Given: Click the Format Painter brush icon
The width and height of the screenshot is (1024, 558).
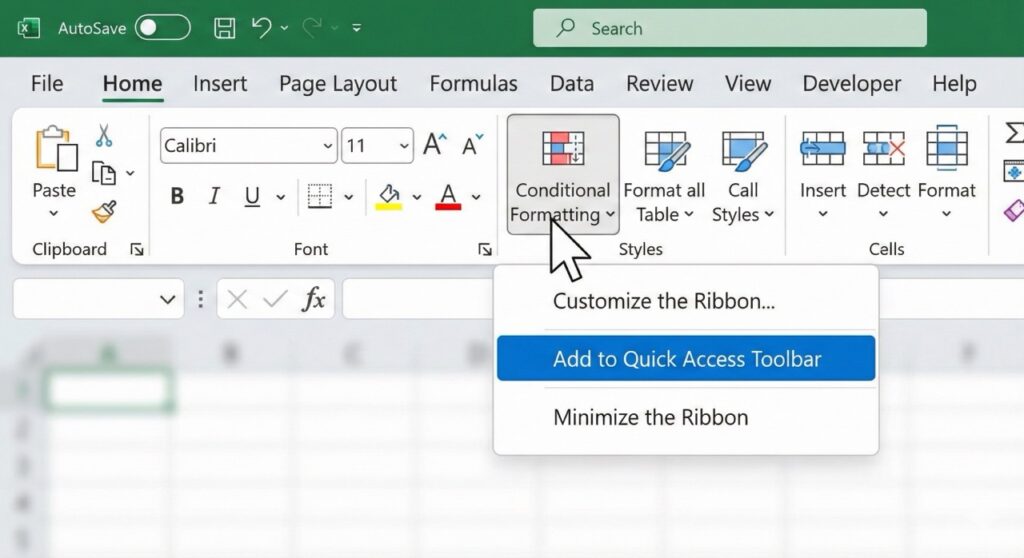Looking at the screenshot, I should point(104,211).
